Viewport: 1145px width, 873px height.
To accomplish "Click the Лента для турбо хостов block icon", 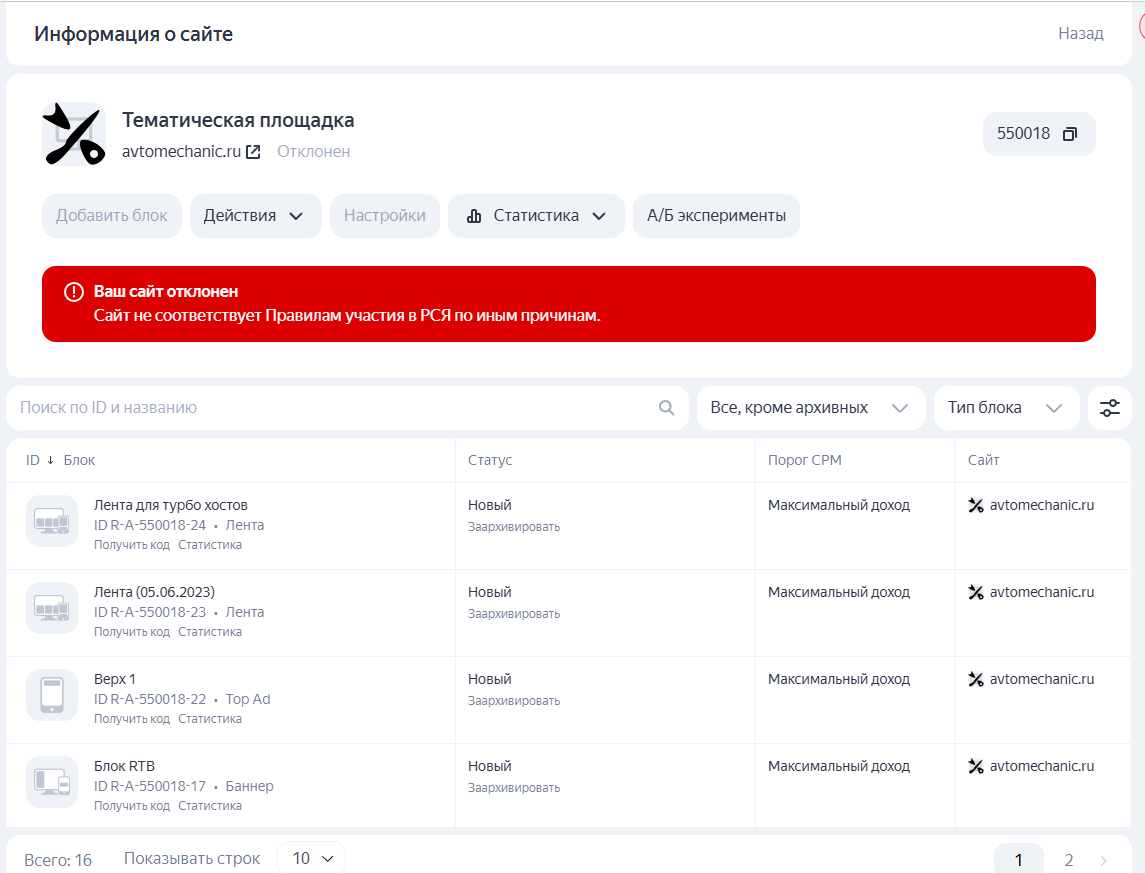I will (52, 521).
